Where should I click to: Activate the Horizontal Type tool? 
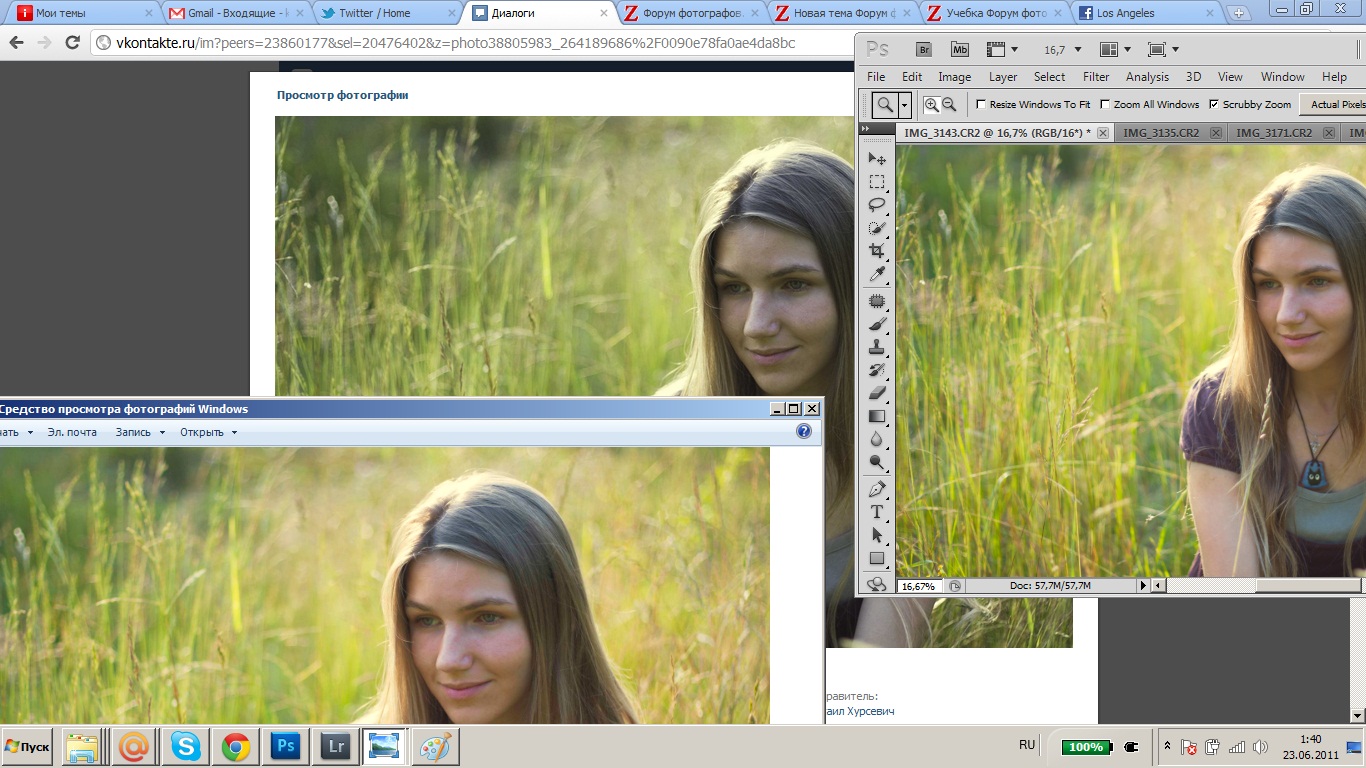point(877,512)
